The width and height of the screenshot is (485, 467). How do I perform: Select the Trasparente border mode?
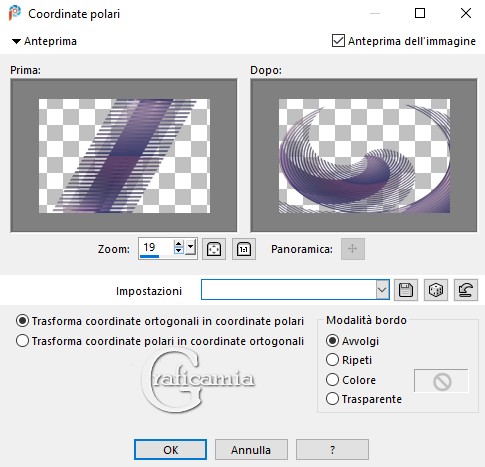click(x=332, y=399)
